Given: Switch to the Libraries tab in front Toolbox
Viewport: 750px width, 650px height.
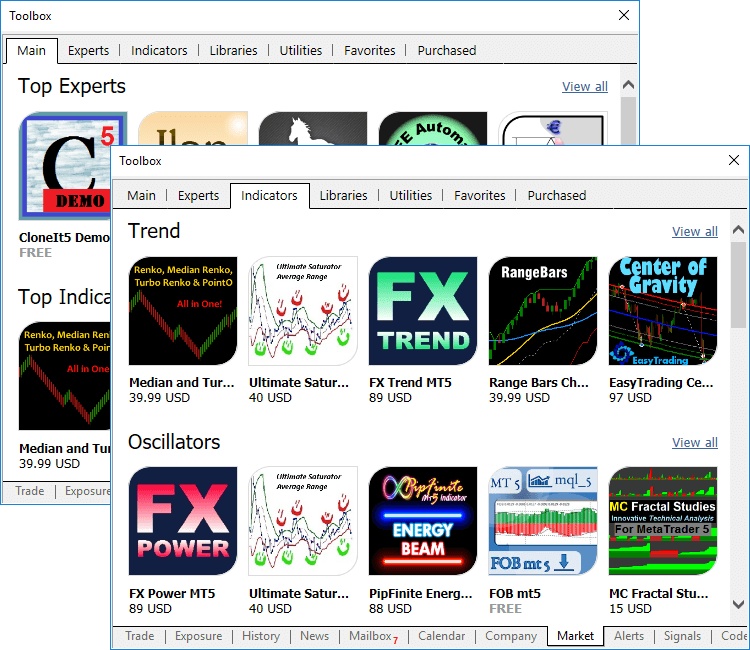Looking at the screenshot, I should (x=343, y=196).
